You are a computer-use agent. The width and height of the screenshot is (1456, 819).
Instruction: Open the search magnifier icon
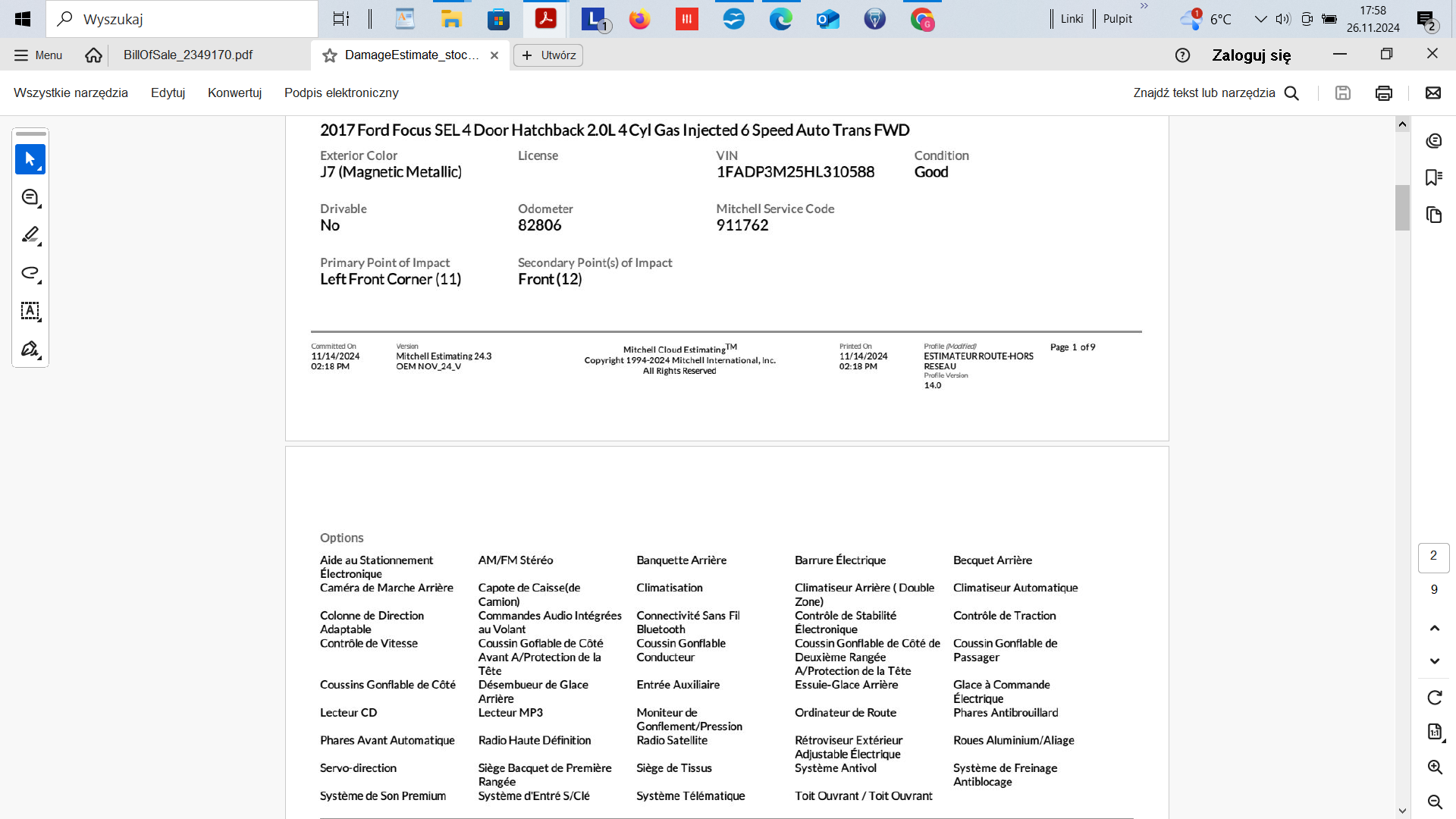(1291, 93)
